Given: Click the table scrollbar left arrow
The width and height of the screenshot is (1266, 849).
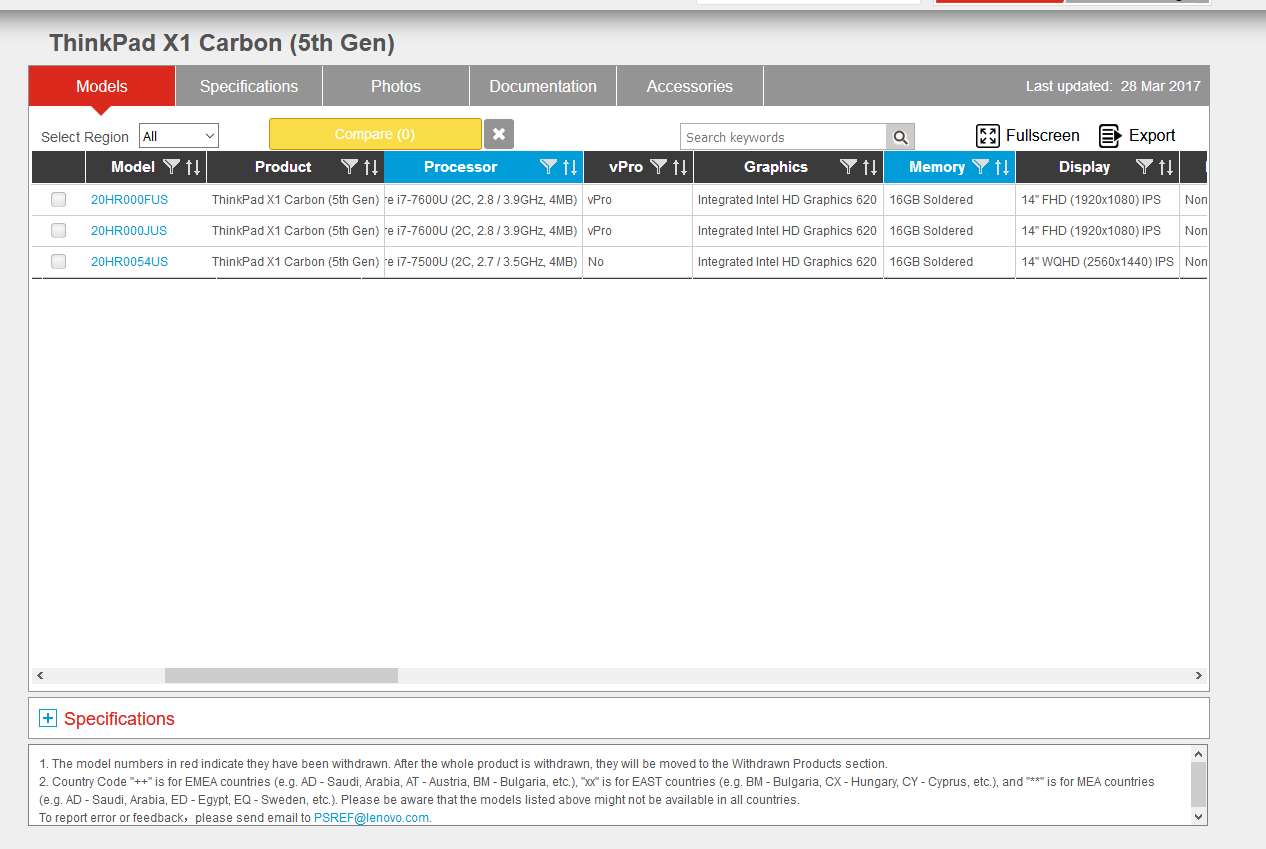Looking at the screenshot, I should point(40,676).
